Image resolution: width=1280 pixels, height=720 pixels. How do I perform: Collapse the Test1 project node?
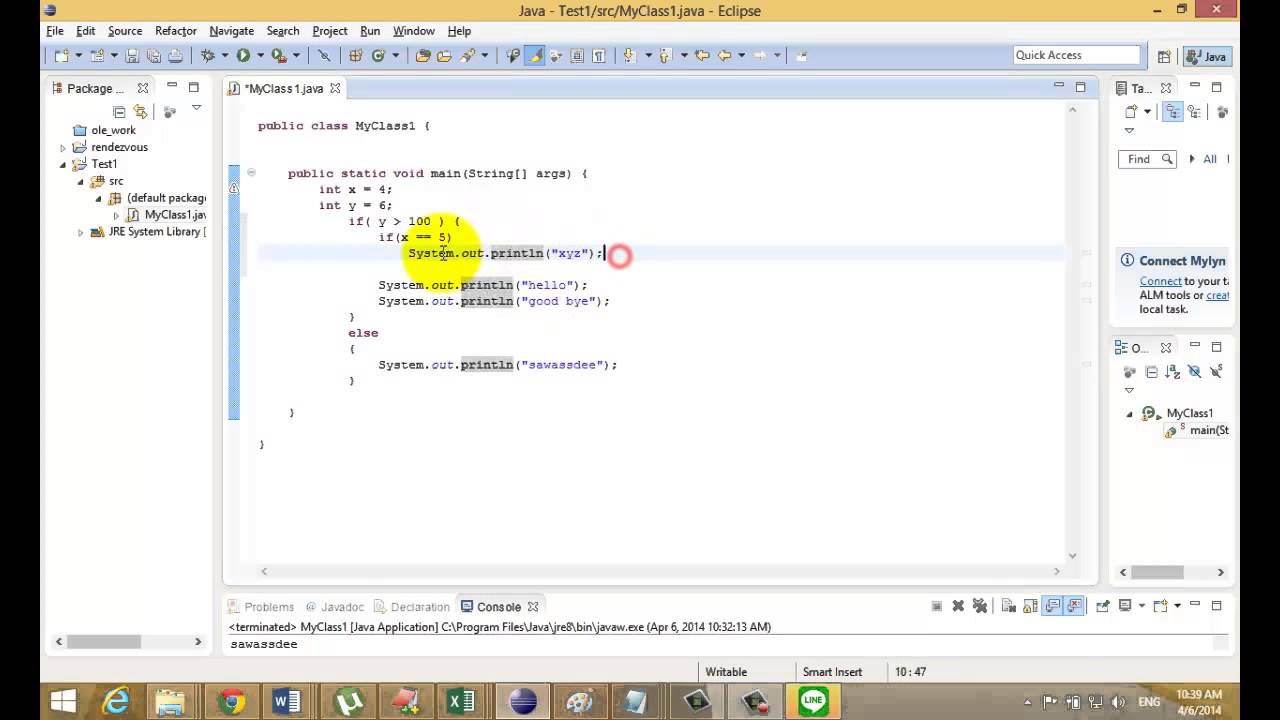click(63, 164)
